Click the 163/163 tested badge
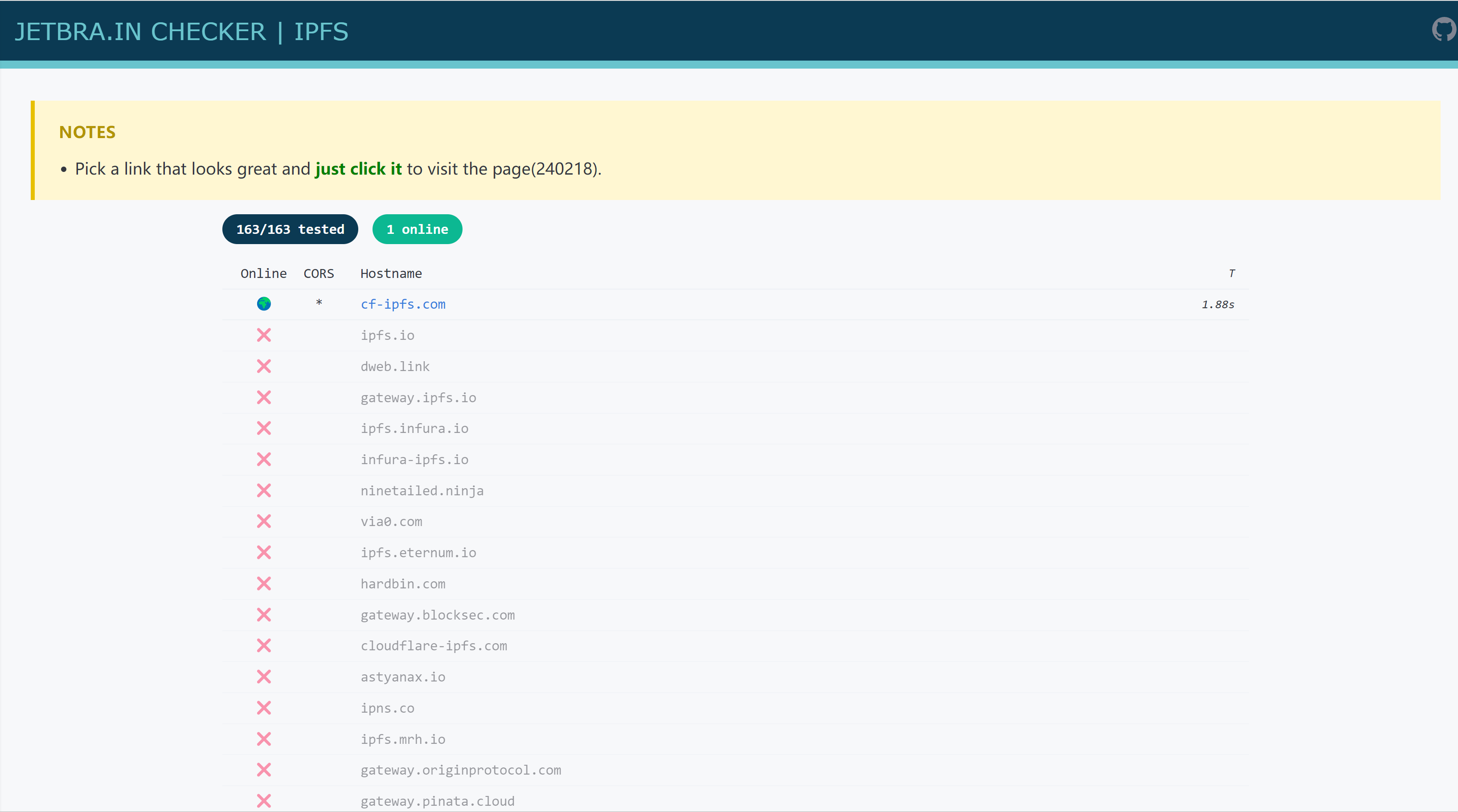 click(290, 229)
